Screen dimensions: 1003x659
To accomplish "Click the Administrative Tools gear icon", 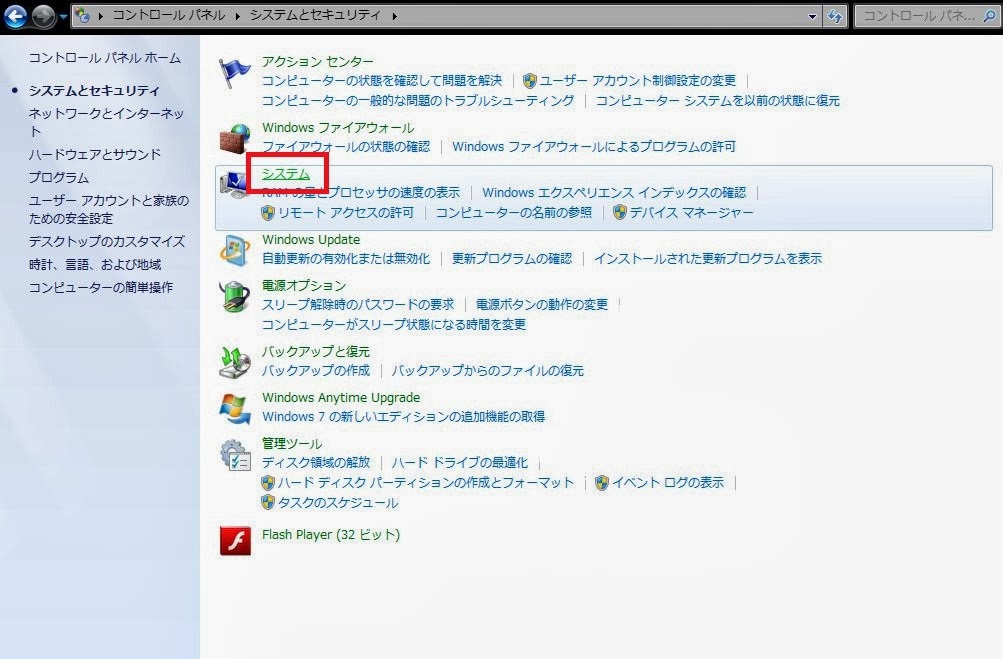I will coord(235,455).
